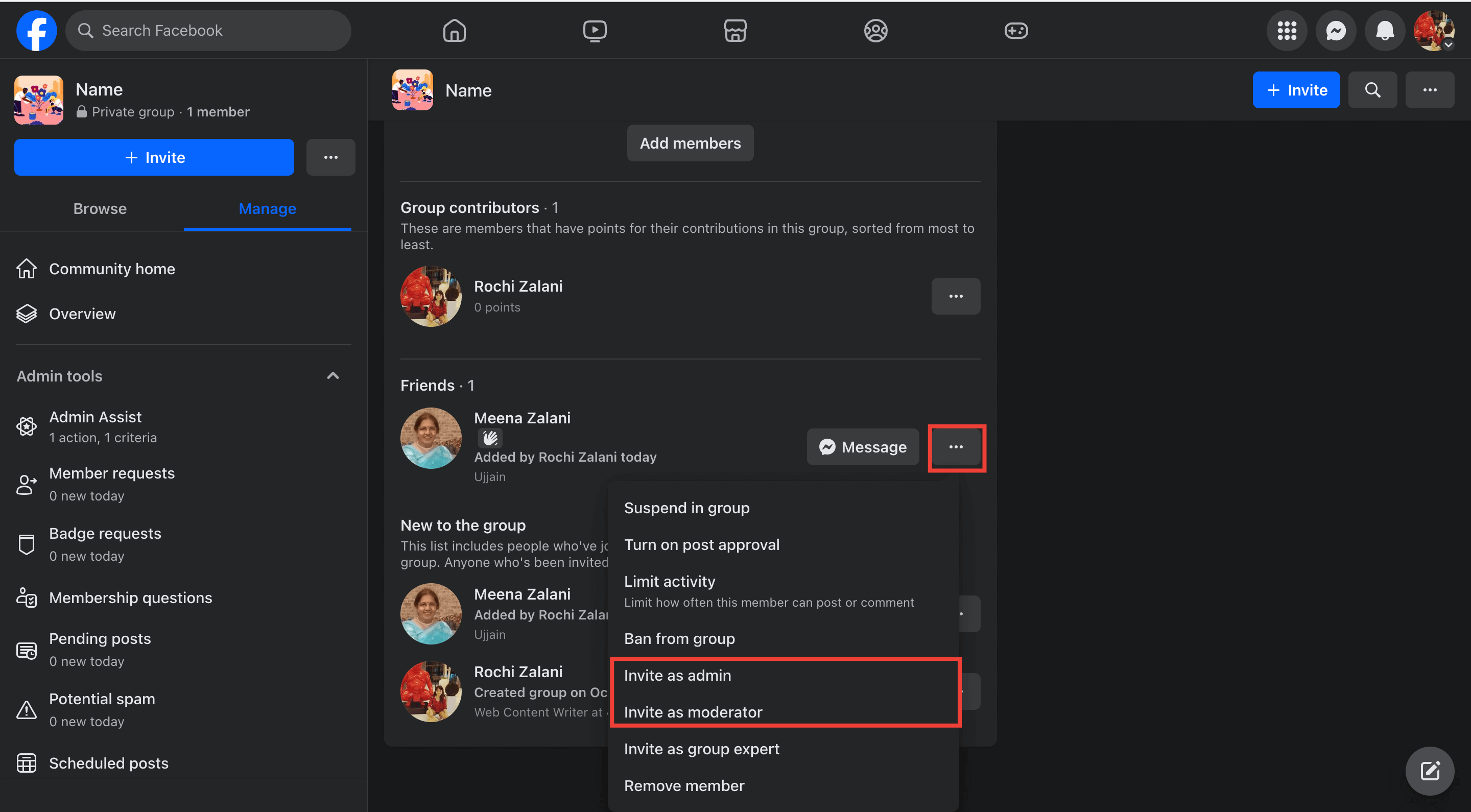Toggle Ban from group option
Image resolution: width=1471 pixels, height=812 pixels.
(x=679, y=637)
